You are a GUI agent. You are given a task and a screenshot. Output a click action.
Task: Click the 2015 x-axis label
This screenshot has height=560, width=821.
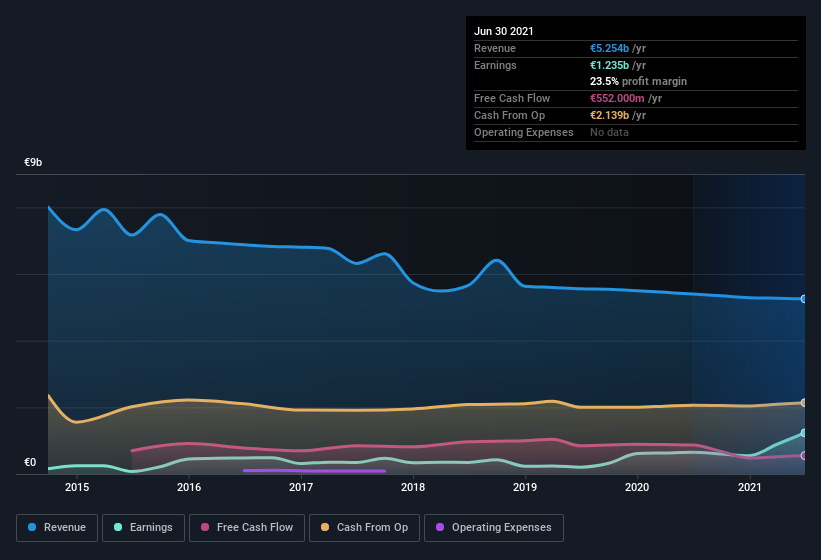(77, 487)
